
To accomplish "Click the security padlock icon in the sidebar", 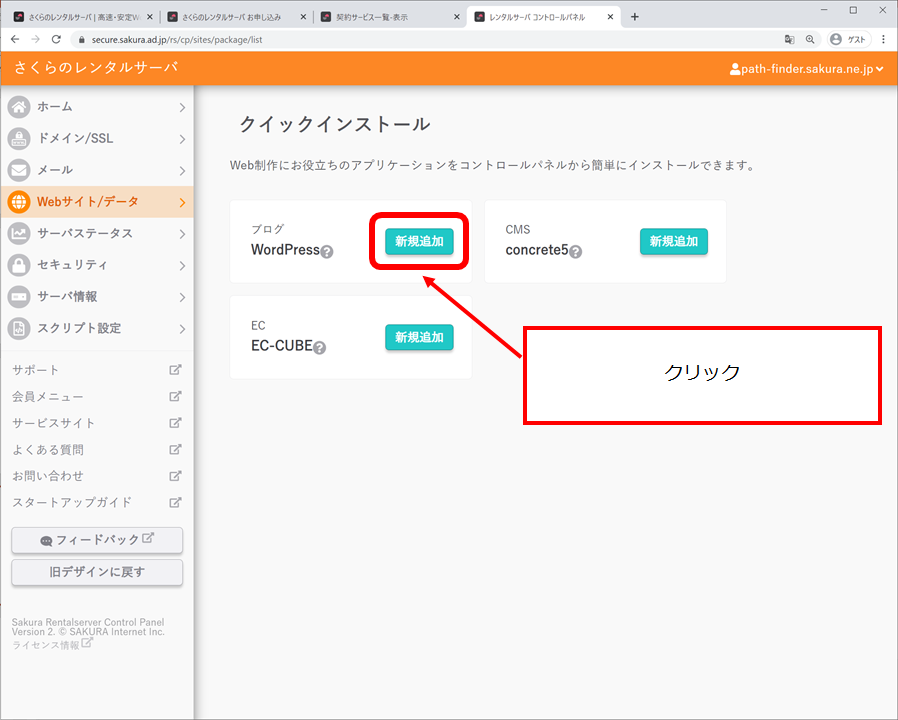I will 19,265.
